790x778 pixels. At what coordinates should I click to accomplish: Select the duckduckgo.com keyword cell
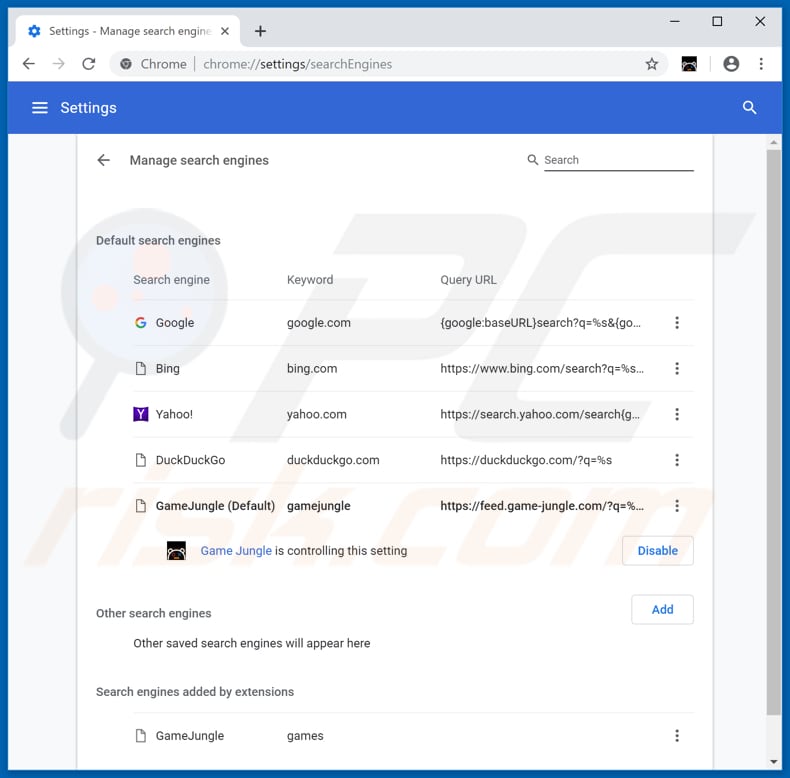(333, 460)
